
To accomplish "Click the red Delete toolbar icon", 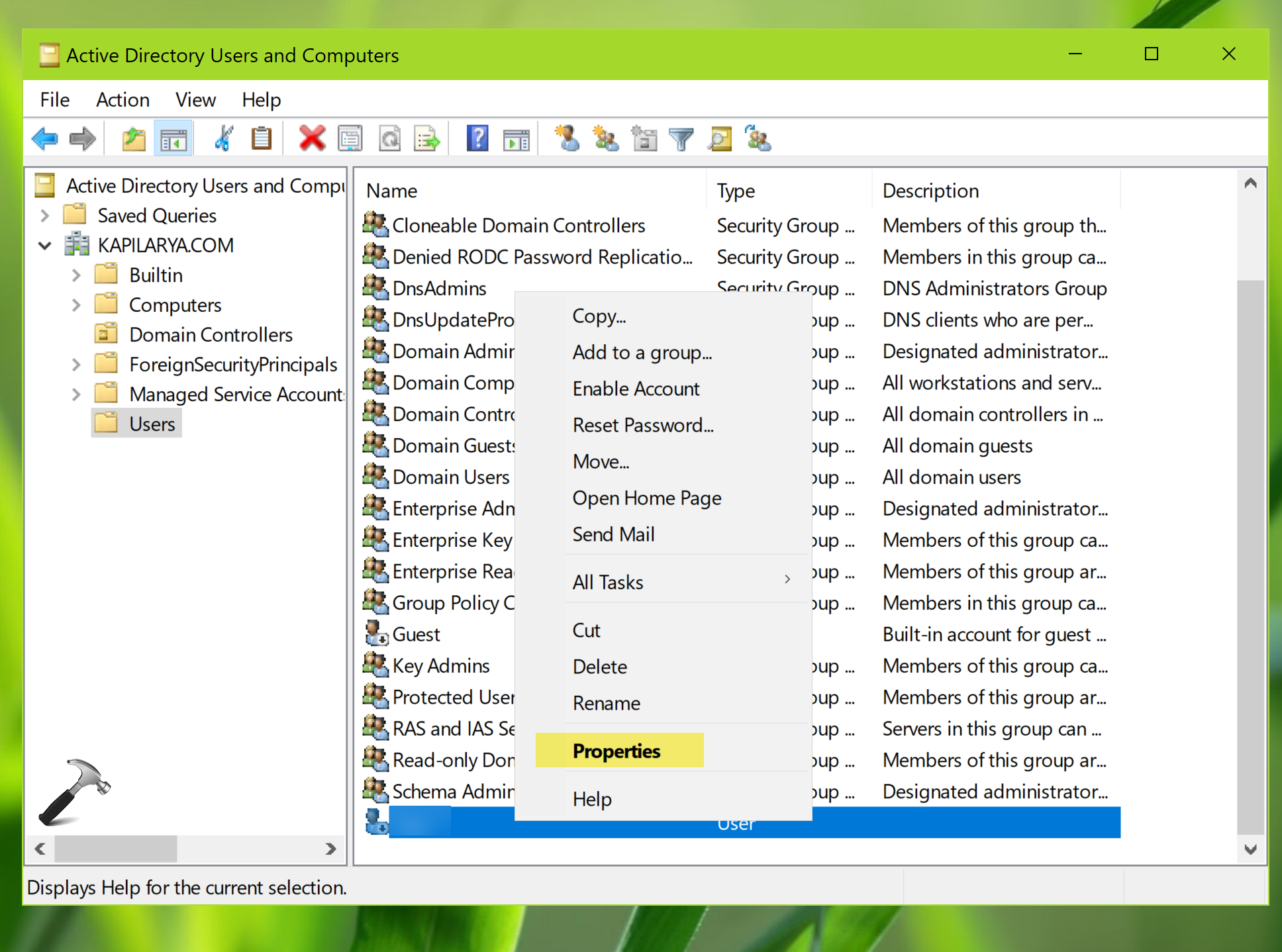I will (x=312, y=139).
